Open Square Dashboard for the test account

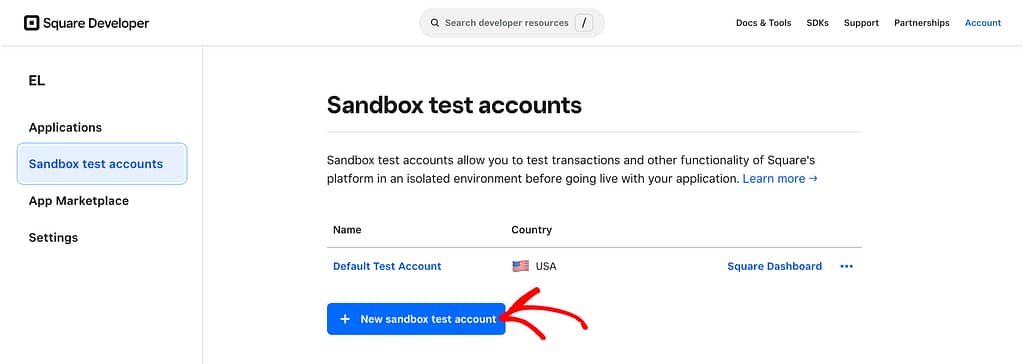tap(775, 266)
